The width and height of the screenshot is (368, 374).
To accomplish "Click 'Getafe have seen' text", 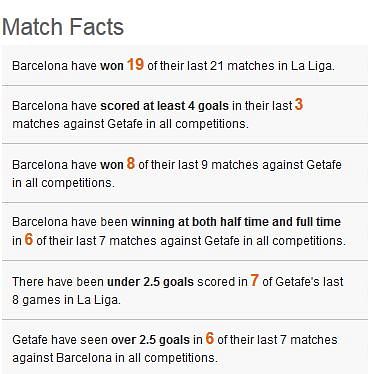I will click(x=60, y=340).
